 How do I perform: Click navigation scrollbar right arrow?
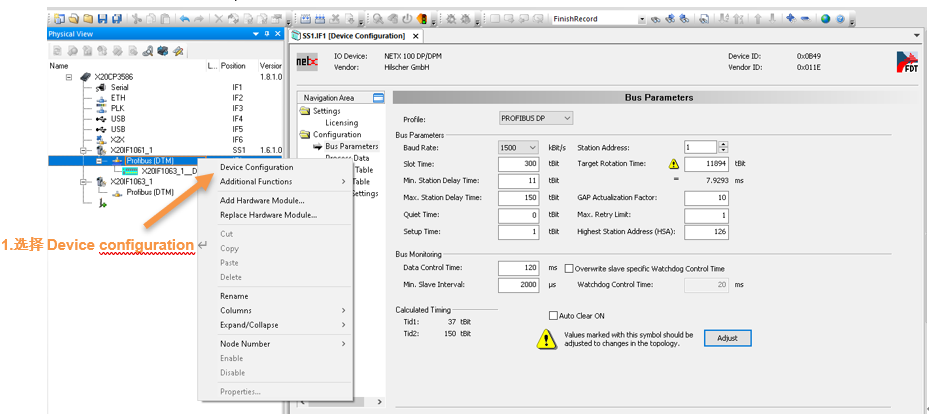pos(380,402)
